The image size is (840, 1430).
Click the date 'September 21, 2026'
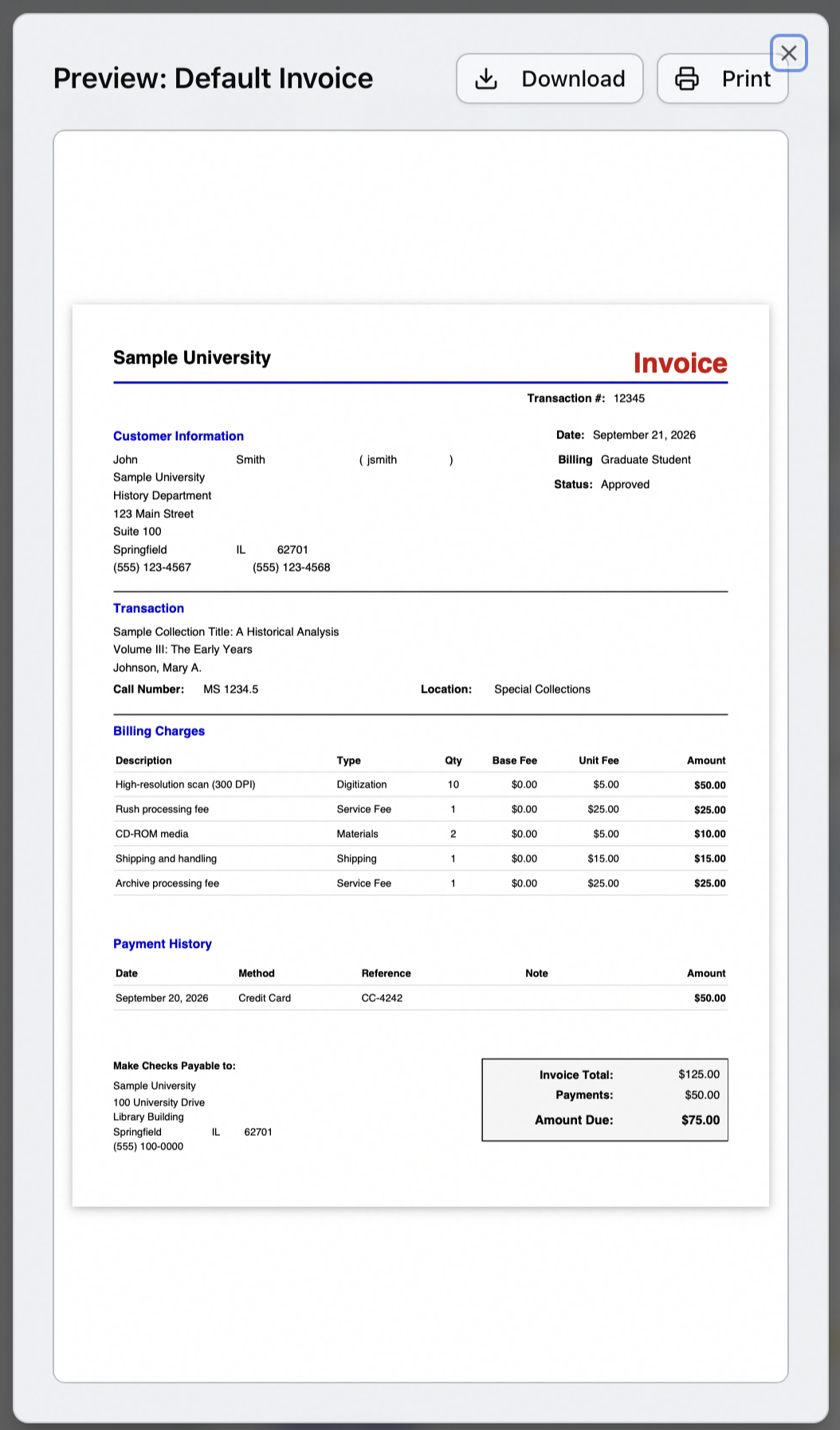(x=644, y=434)
